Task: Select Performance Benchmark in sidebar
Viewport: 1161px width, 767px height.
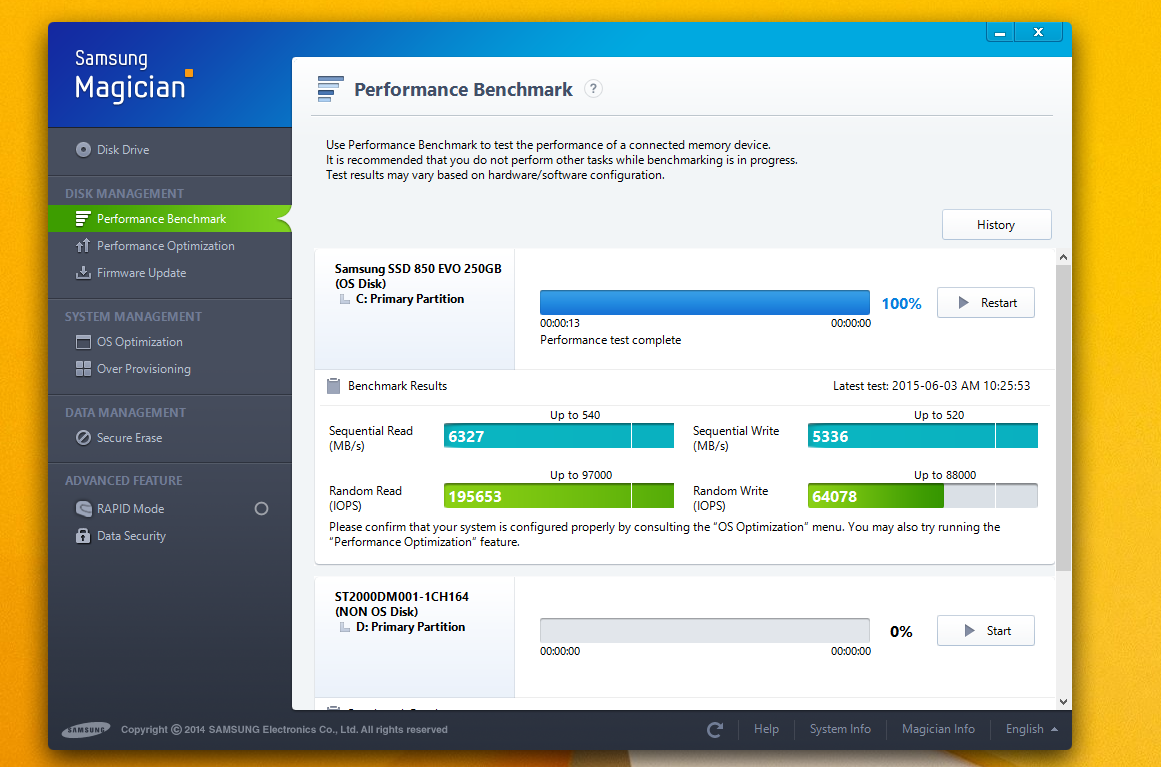Action: pos(170,218)
